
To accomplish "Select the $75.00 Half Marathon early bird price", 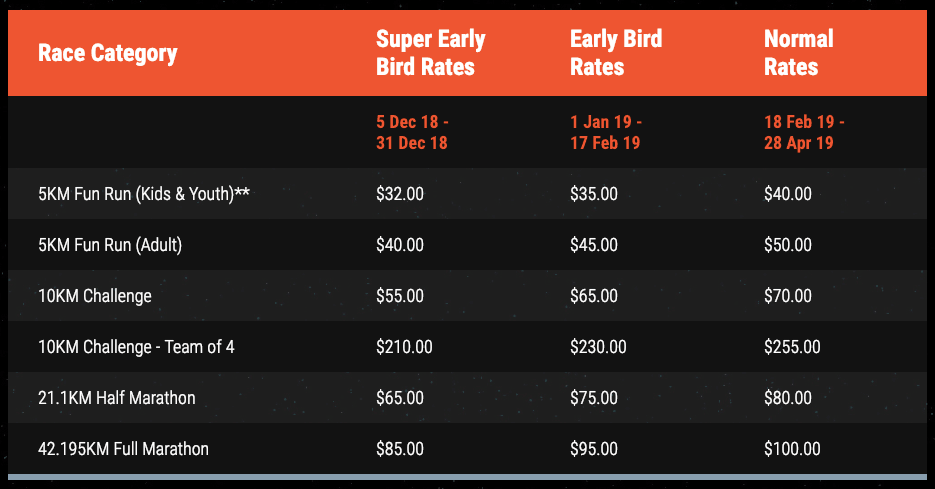I will [593, 398].
